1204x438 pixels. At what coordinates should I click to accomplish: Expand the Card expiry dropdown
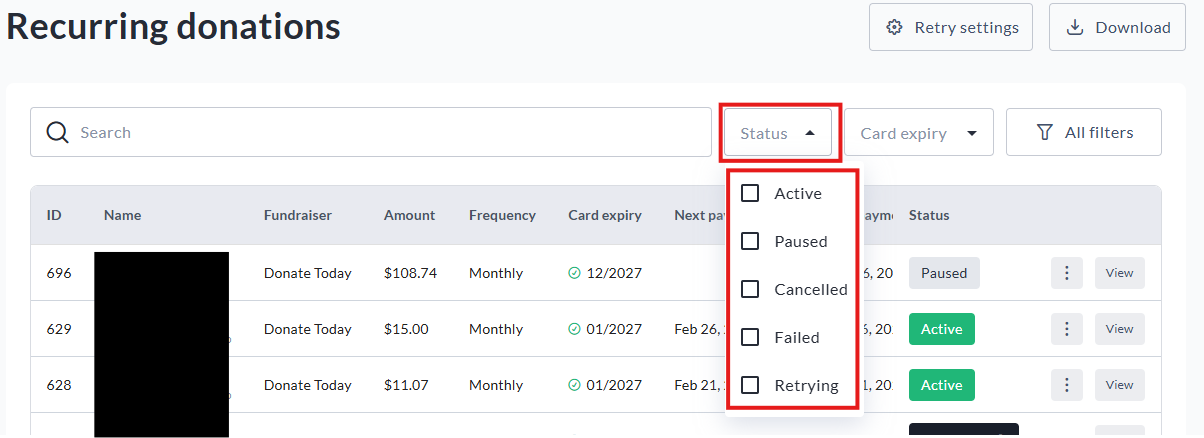tap(918, 133)
